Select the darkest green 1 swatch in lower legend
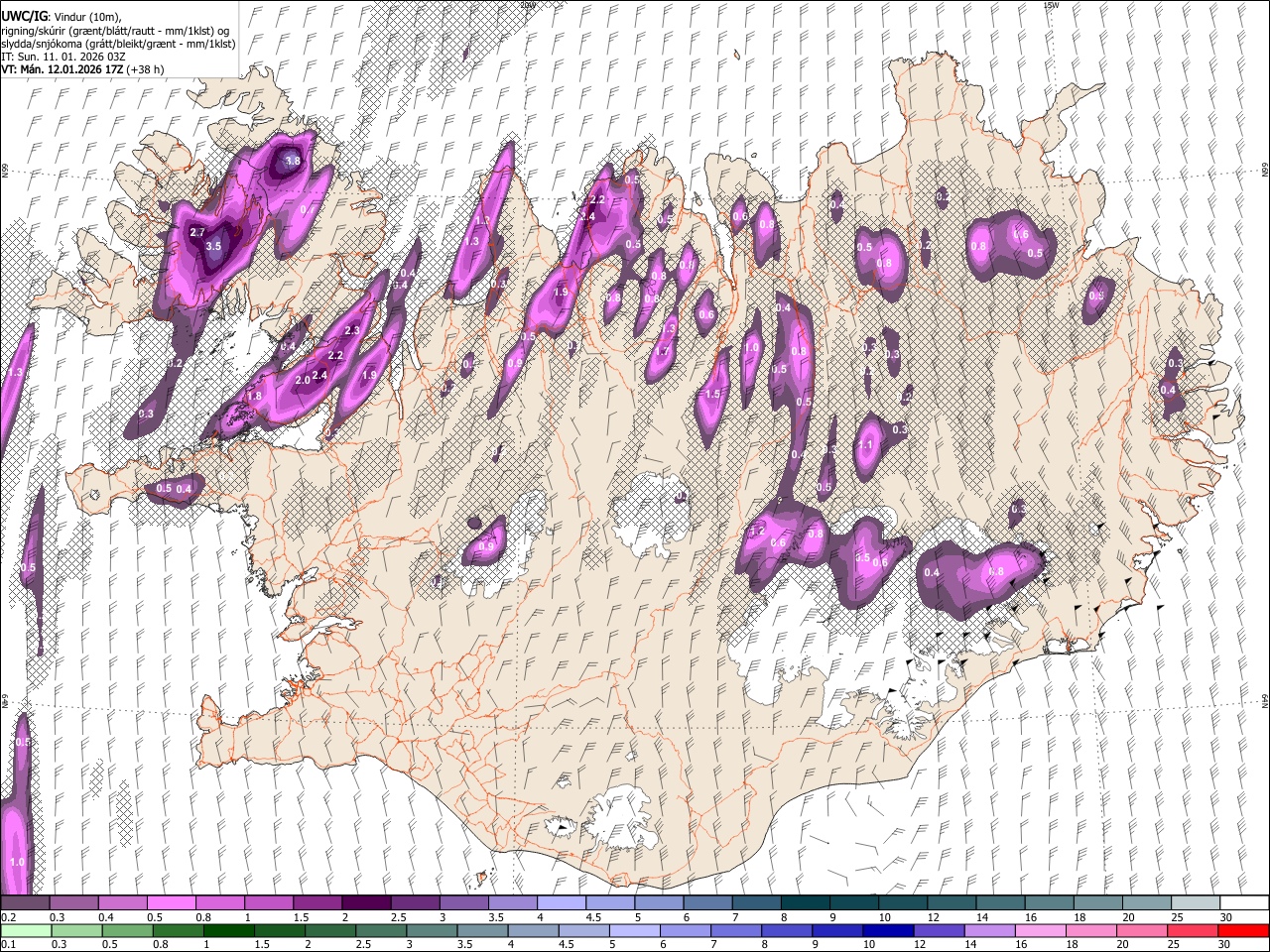 [x=229, y=930]
